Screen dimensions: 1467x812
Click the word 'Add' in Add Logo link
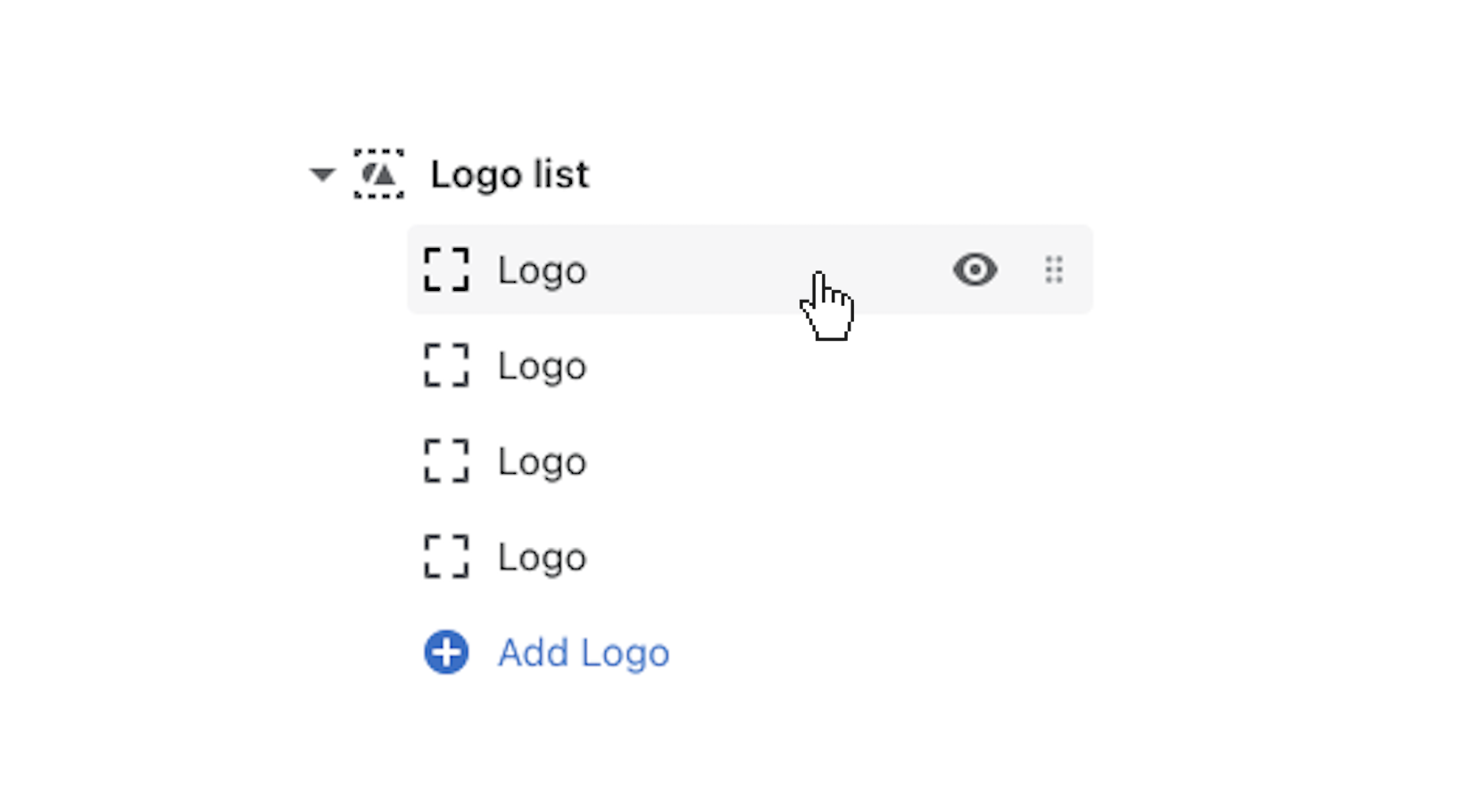(x=534, y=652)
